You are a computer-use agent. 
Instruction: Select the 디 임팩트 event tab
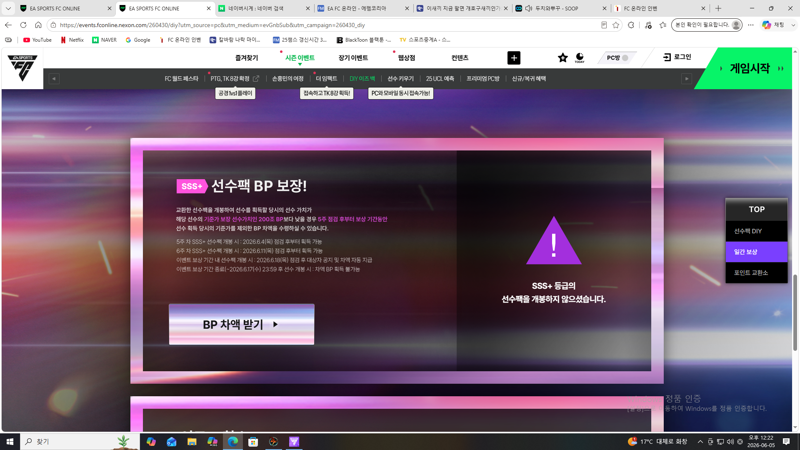(327, 79)
